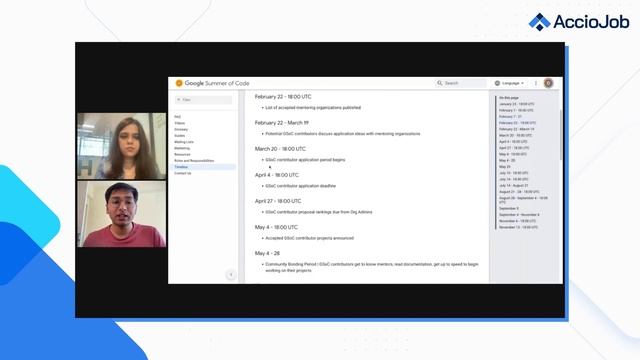Open Glossary in the sidebar
Viewport: 640px width, 360px height.
[181, 129]
